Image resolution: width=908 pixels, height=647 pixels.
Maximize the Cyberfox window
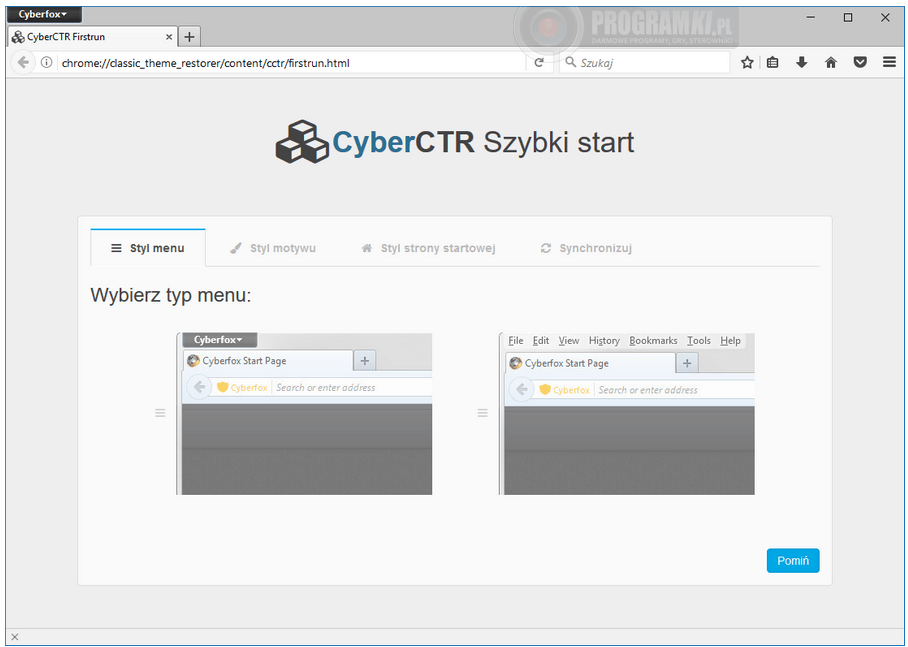tap(848, 17)
